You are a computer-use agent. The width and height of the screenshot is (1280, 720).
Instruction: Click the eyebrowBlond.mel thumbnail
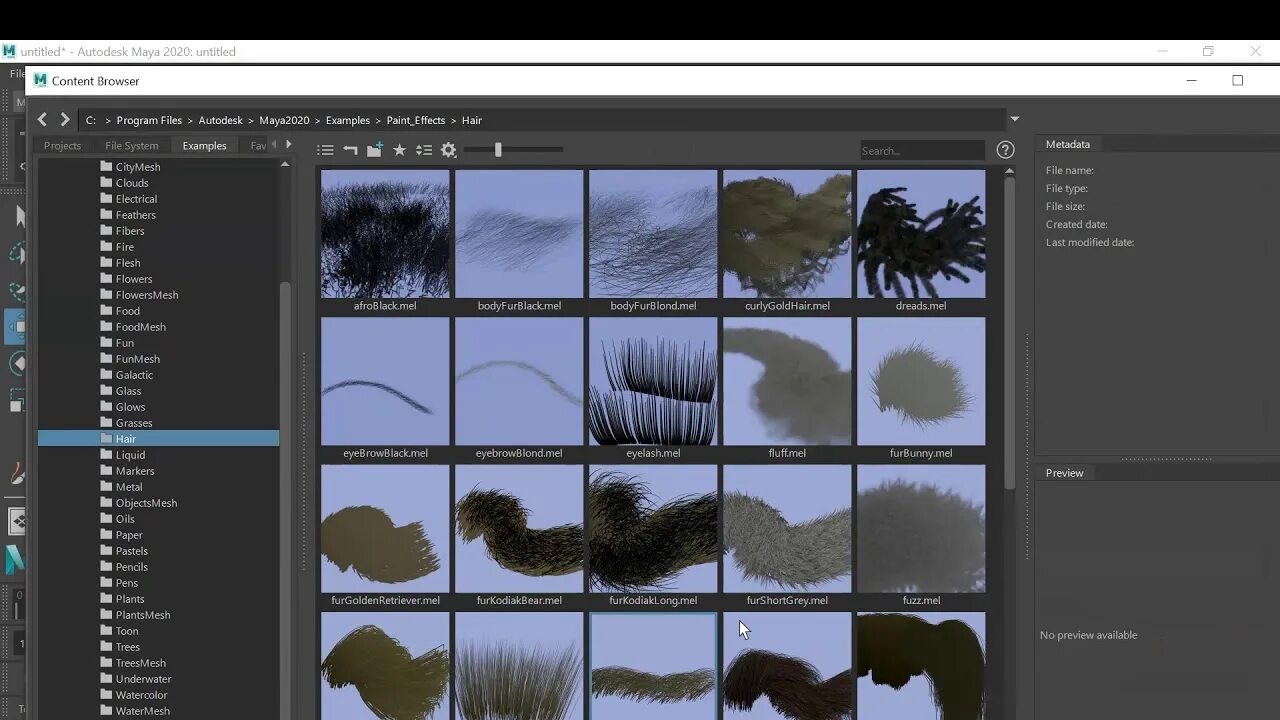pos(519,381)
